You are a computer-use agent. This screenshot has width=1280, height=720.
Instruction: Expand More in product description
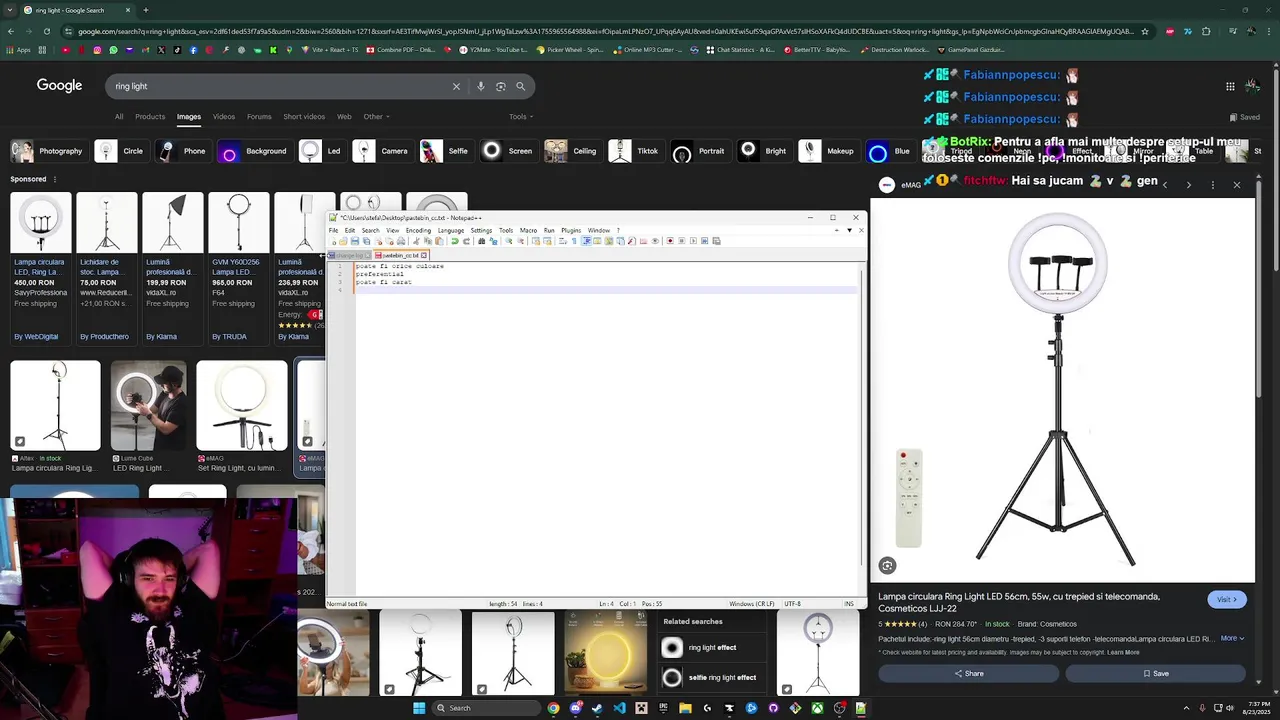(1232, 638)
